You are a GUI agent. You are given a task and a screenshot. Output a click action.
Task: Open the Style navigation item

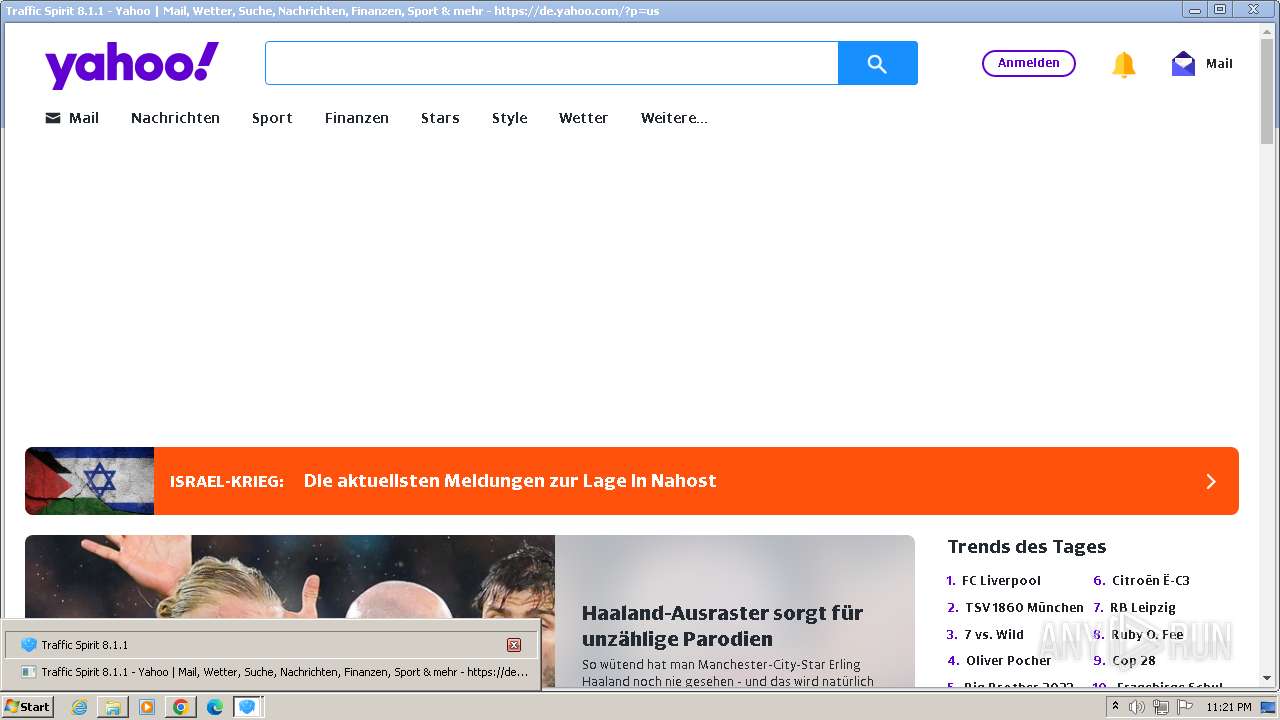point(509,118)
